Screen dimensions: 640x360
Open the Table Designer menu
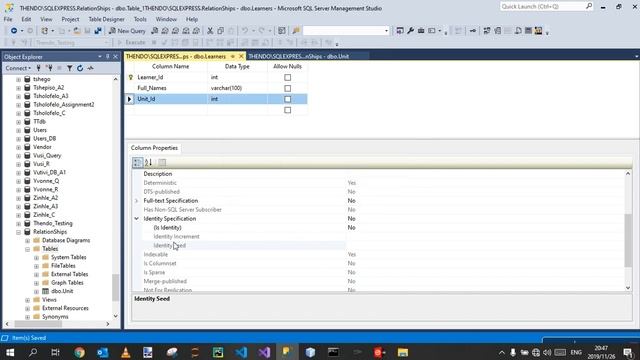(107, 19)
